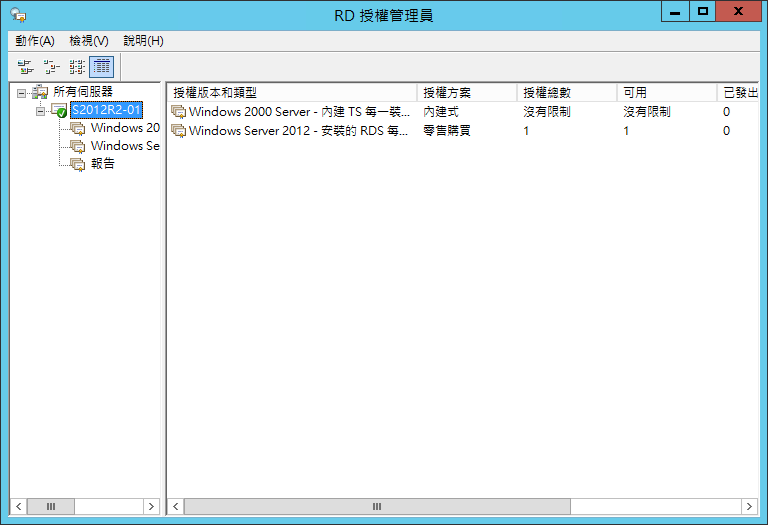The image size is (768, 525).
Task: Click the tree pane horizontal scrollbar thumb
Action: (51, 506)
